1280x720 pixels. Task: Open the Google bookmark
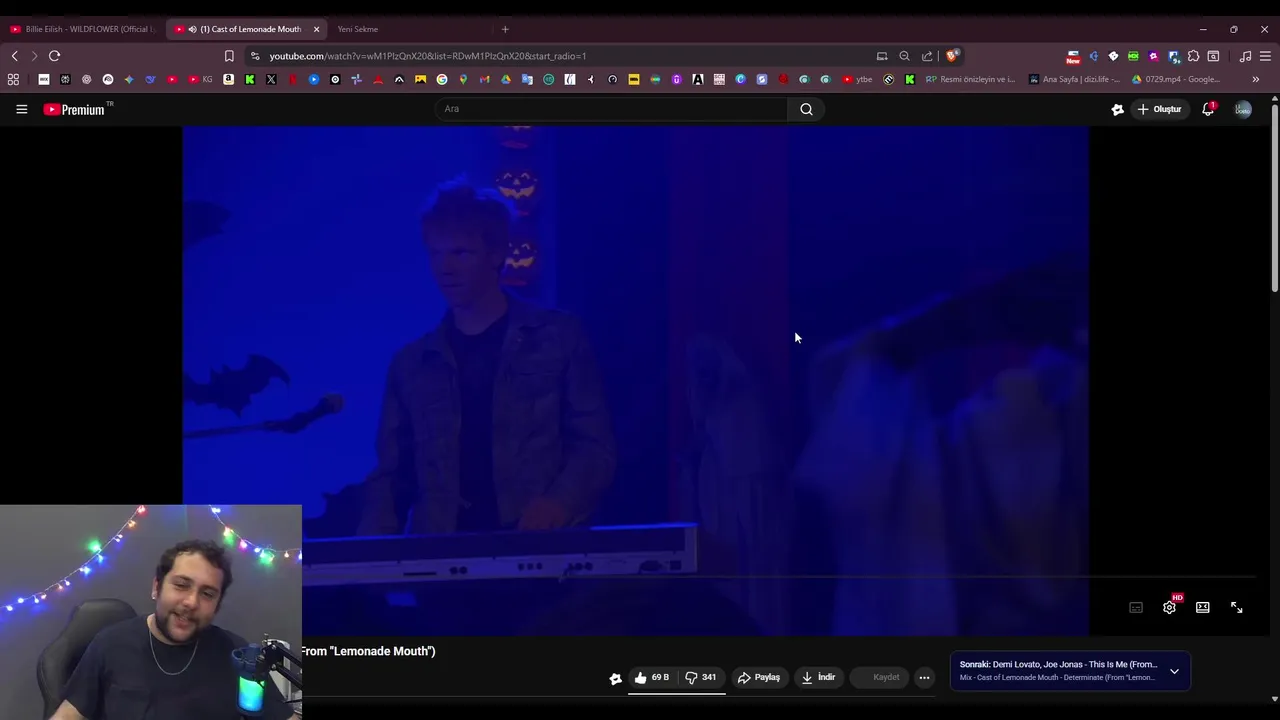[x=442, y=79]
